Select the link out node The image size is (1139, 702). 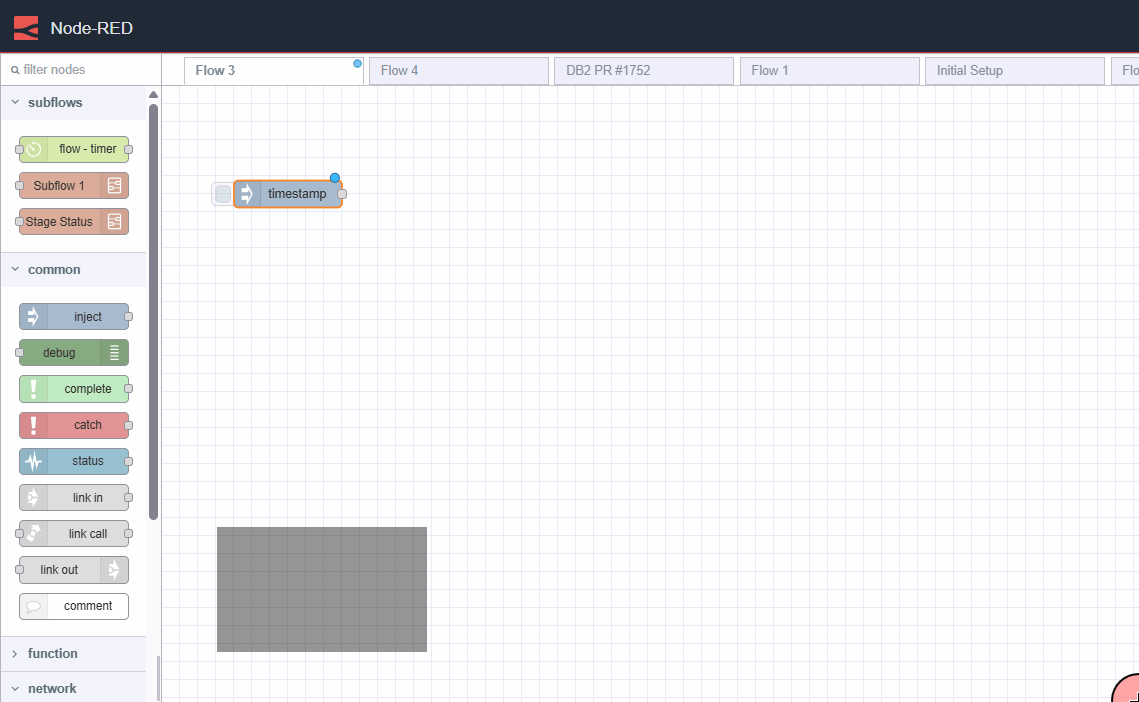tap(72, 570)
